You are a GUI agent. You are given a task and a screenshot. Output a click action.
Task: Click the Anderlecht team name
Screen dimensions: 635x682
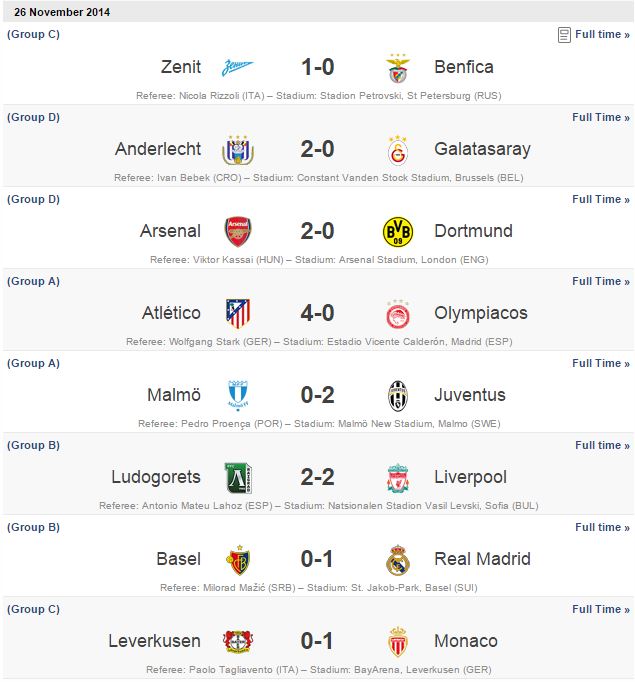click(158, 149)
